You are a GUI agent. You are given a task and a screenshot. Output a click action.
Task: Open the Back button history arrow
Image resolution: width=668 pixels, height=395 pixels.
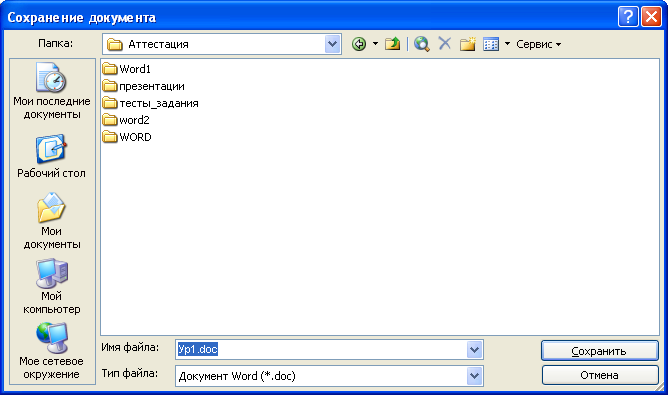click(x=375, y=43)
